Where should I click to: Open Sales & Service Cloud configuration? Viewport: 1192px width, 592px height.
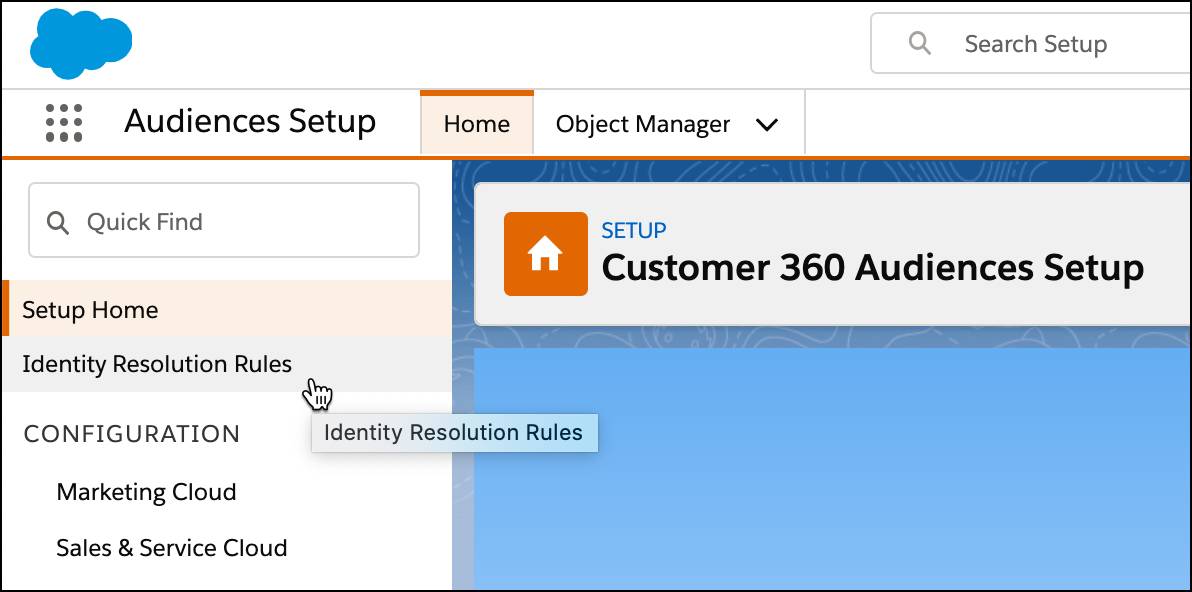(172, 547)
